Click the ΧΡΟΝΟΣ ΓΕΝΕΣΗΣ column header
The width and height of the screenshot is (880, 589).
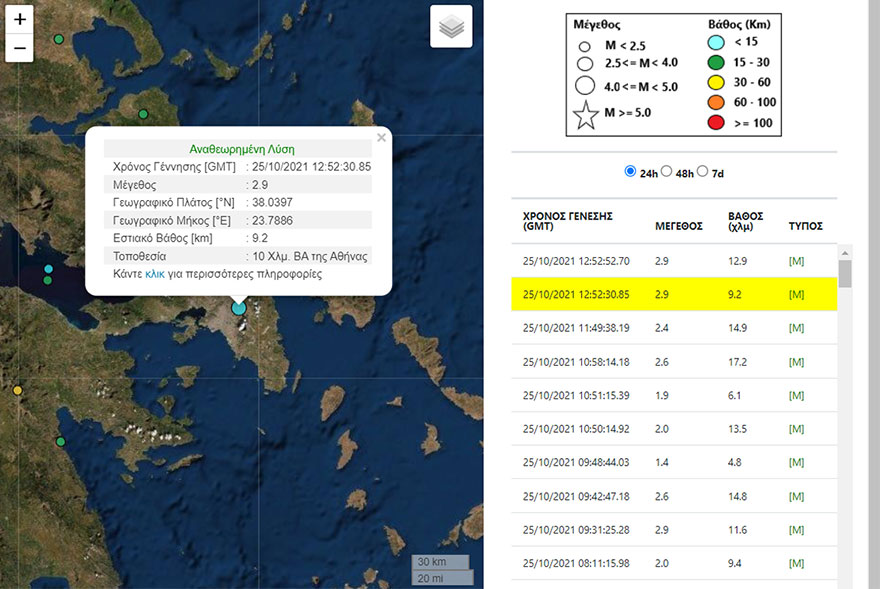pos(567,221)
